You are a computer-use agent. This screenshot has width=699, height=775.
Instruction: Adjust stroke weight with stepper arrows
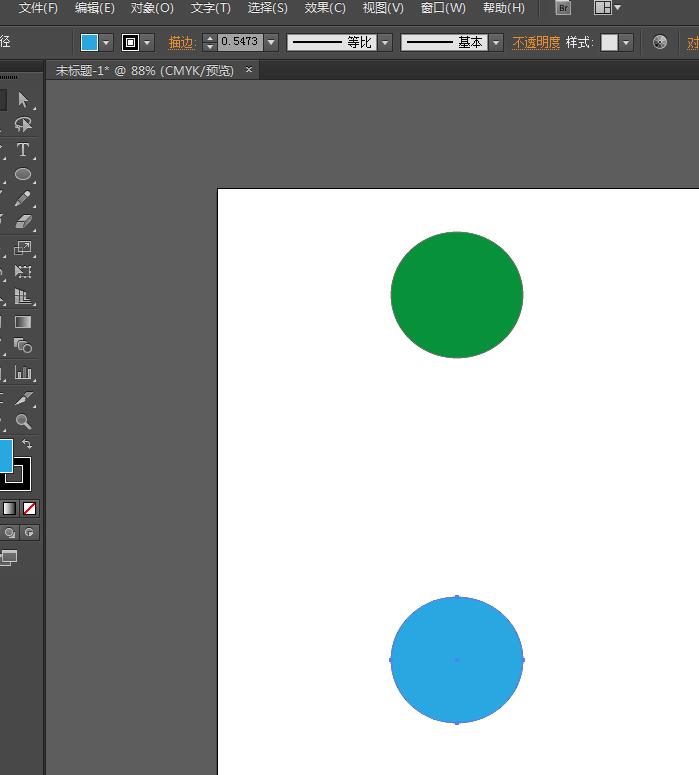coord(210,43)
